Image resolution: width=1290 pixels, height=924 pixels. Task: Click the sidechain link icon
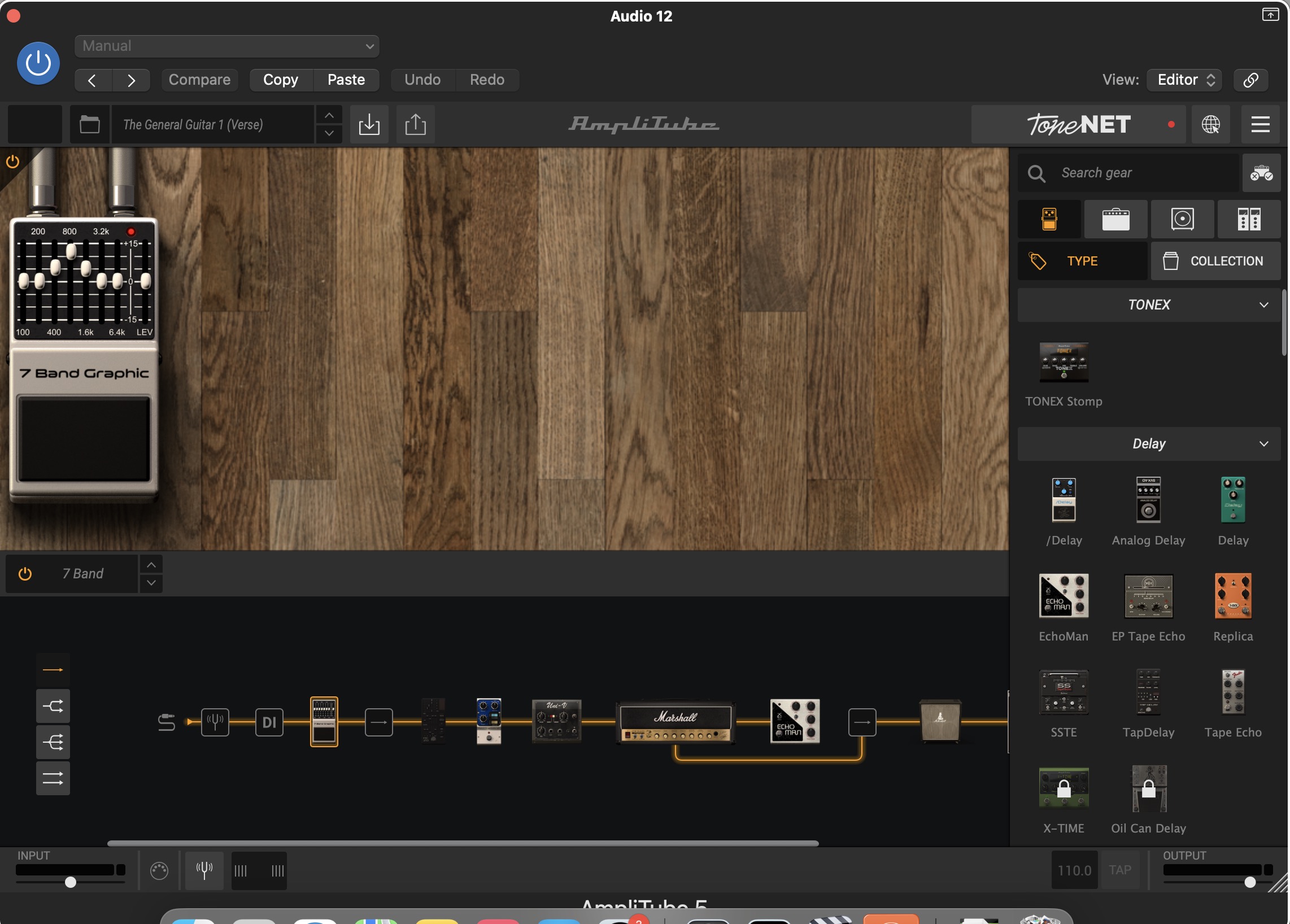point(1252,80)
